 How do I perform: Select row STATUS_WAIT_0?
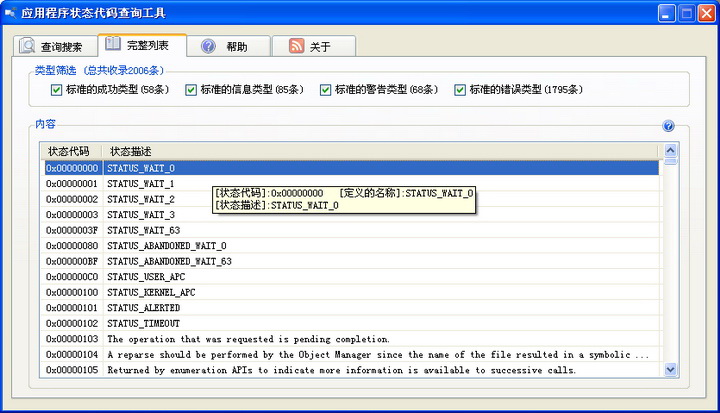351,168
